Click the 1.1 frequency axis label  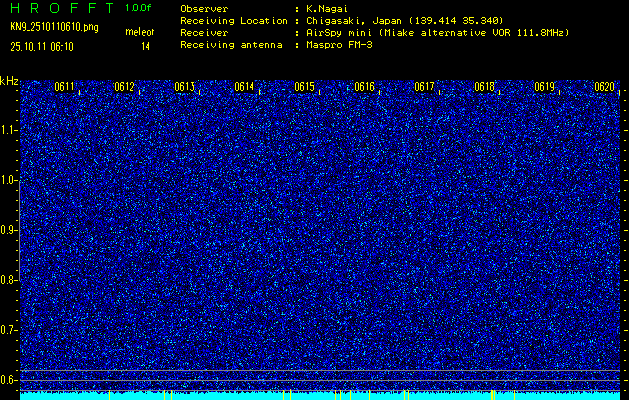(9, 130)
